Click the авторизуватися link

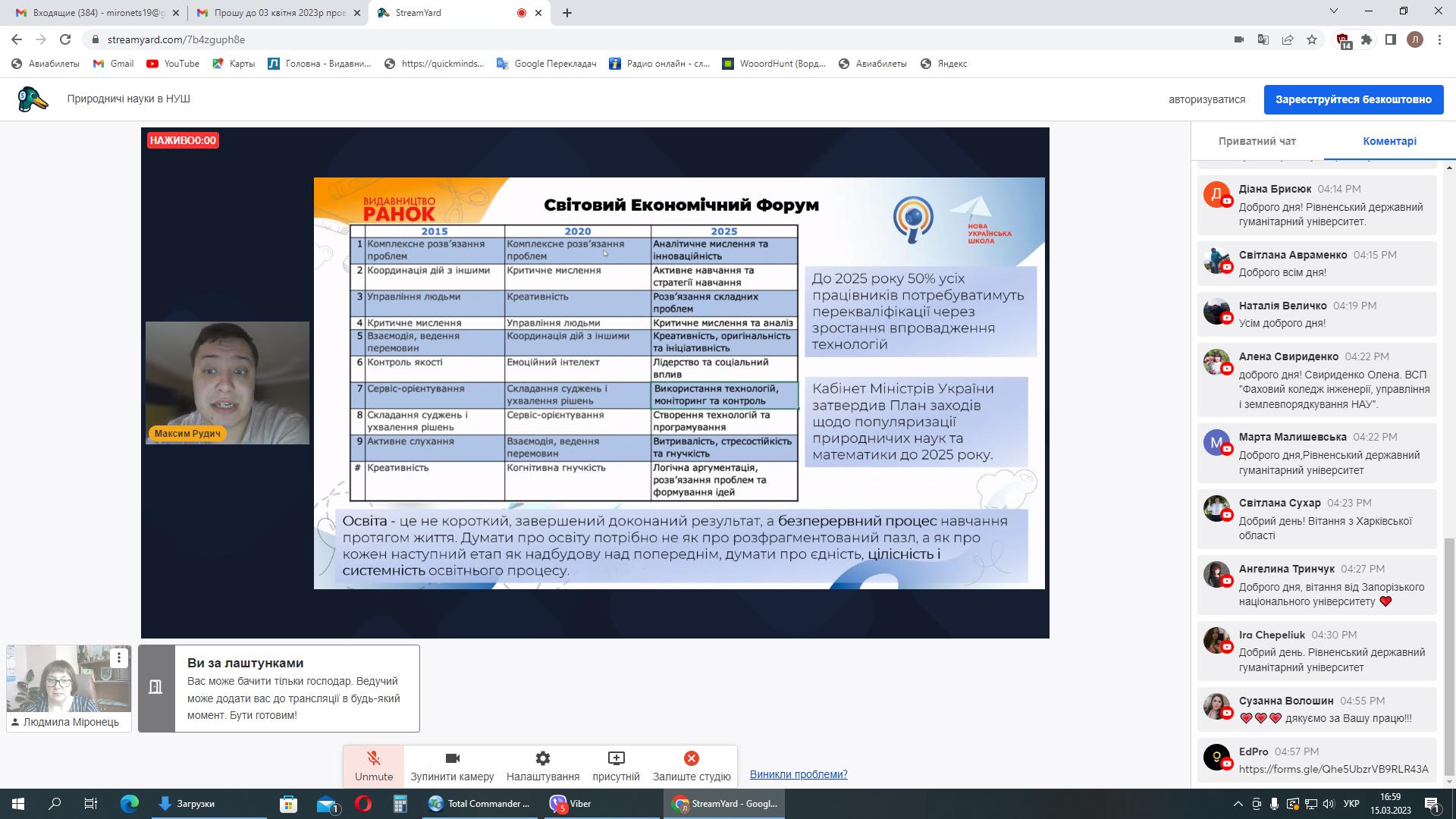click(x=1207, y=99)
